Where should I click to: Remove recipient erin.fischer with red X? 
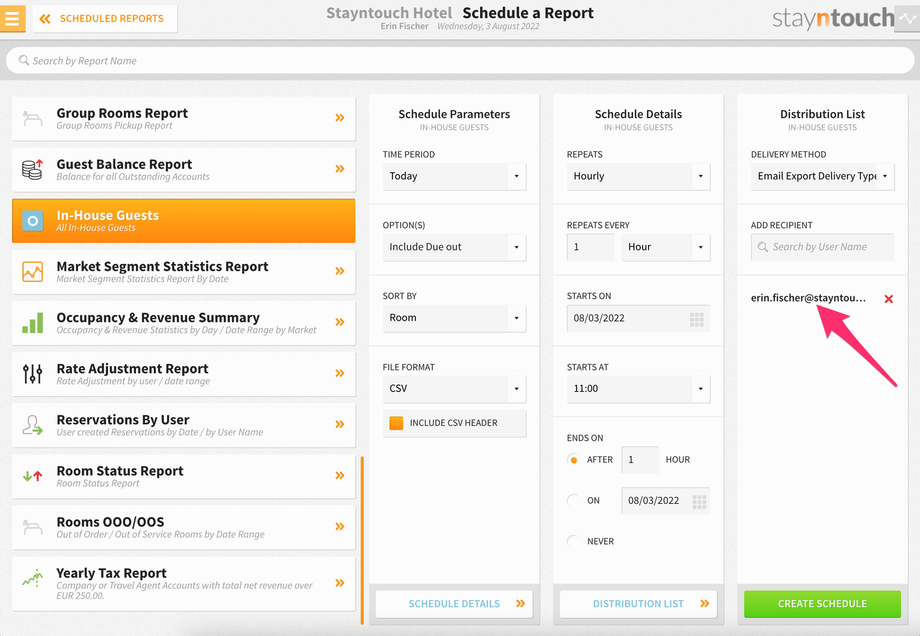(x=889, y=299)
